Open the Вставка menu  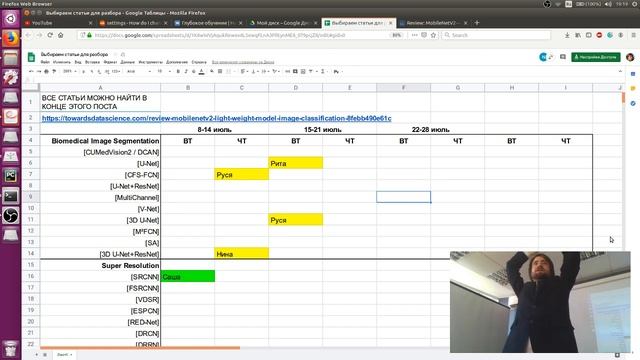[92, 62]
